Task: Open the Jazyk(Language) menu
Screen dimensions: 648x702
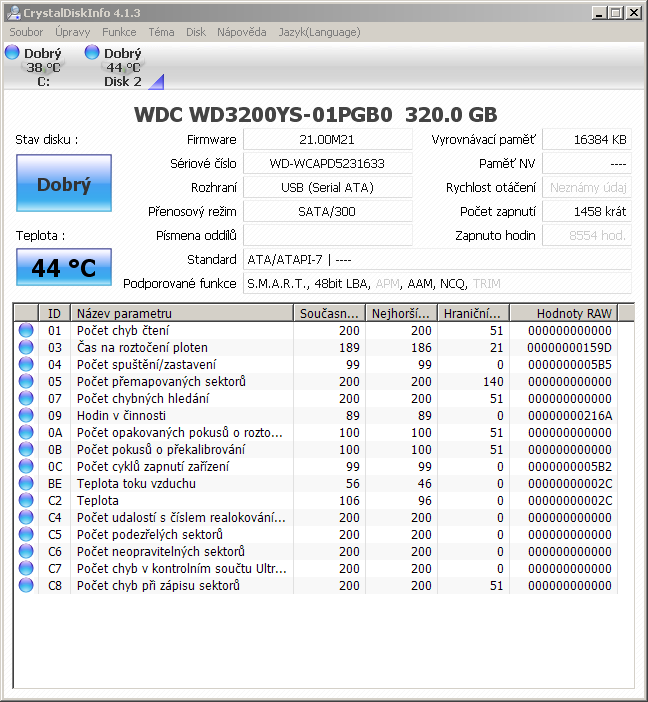Action: 319,32
